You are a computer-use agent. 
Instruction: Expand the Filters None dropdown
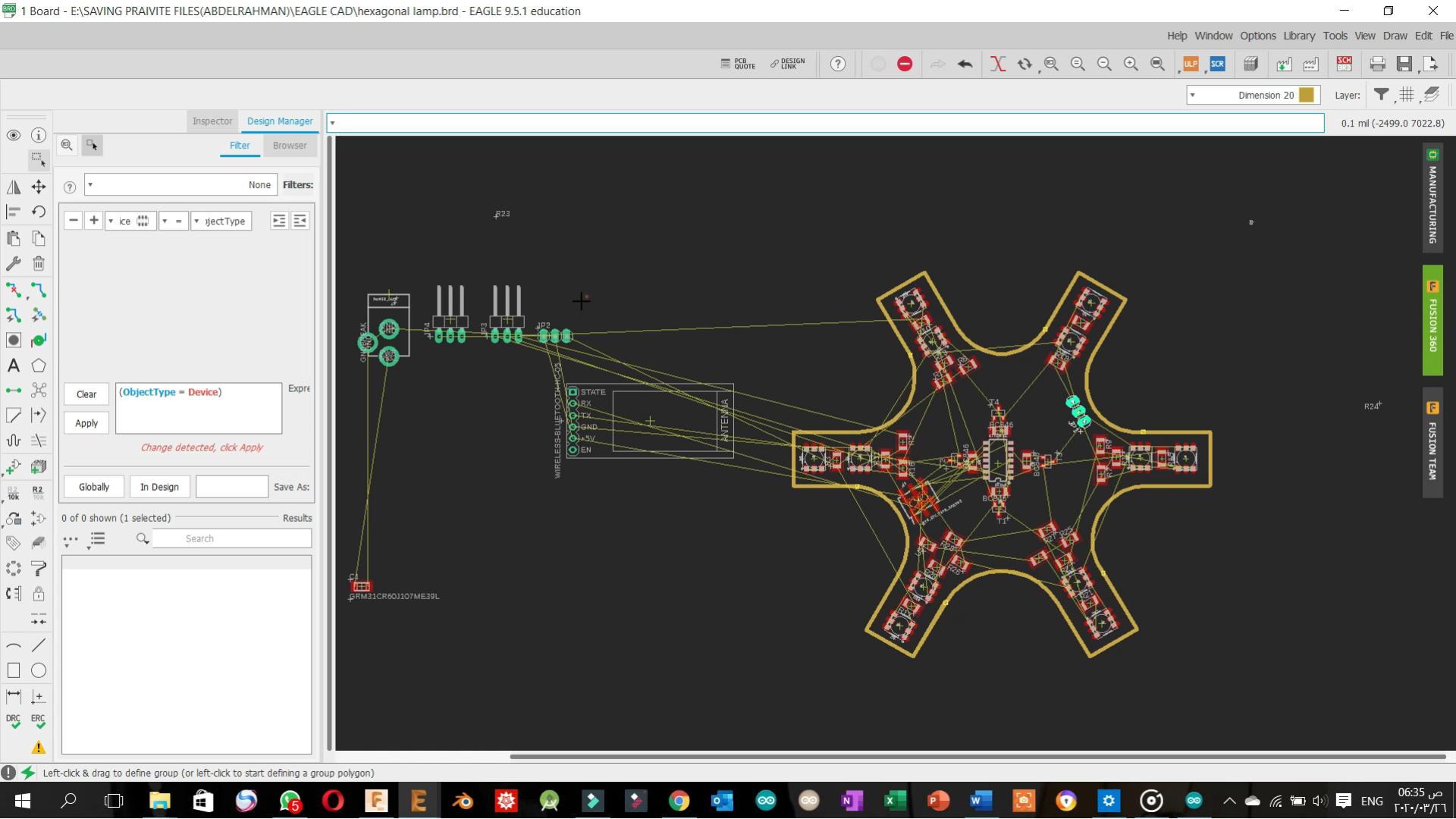point(180,184)
